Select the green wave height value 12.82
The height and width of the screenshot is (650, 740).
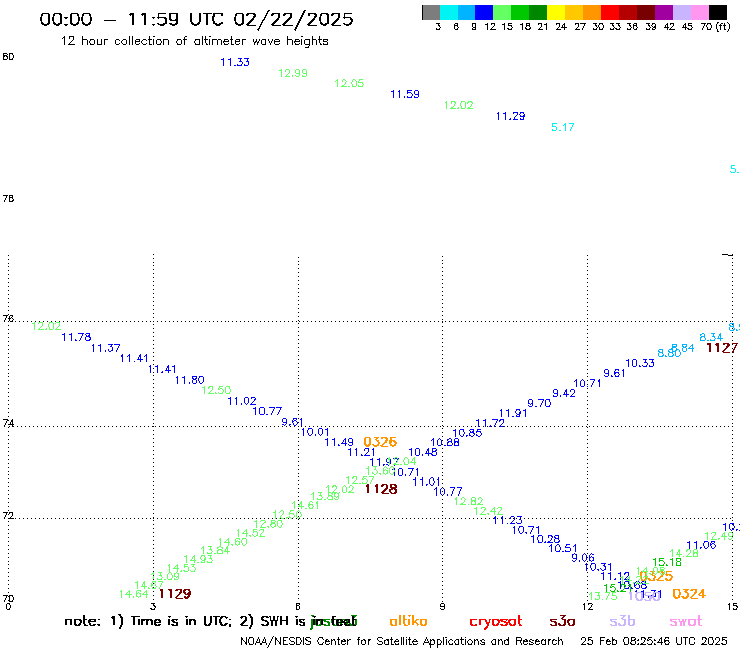click(469, 501)
